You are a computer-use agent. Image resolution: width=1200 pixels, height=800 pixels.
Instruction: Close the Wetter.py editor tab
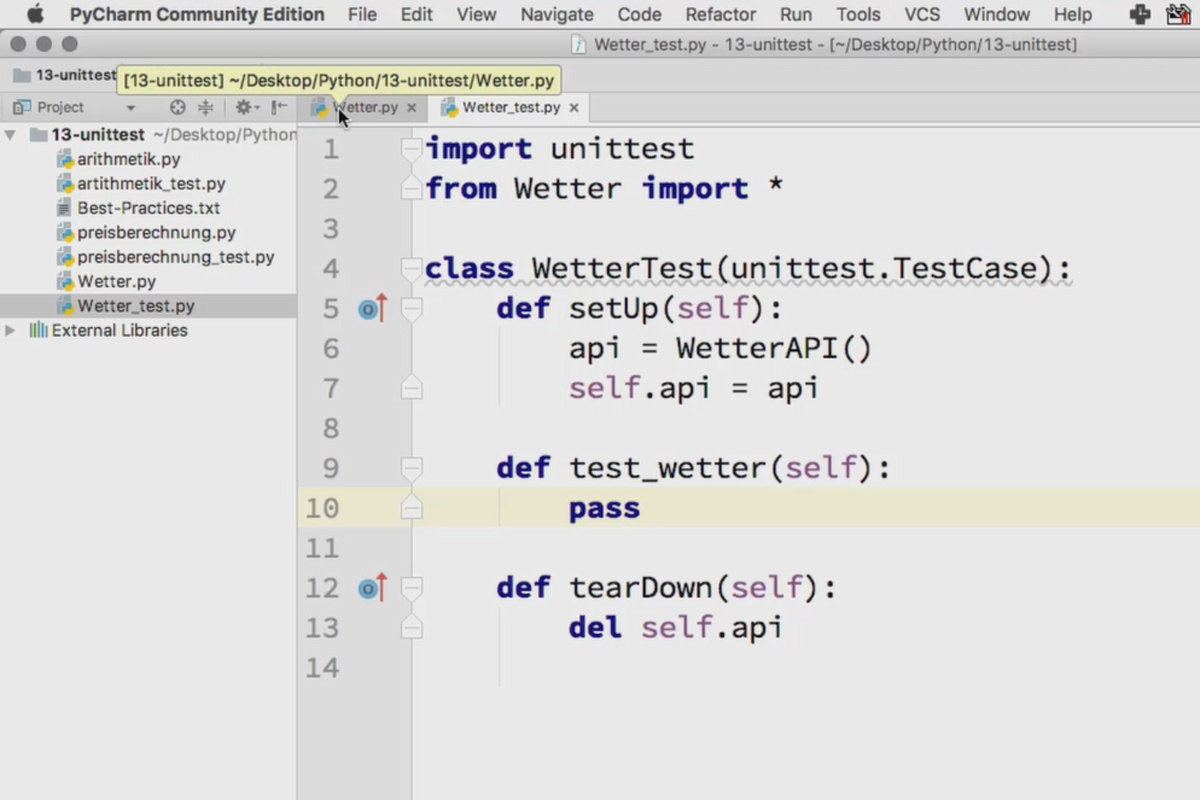(x=411, y=108)
